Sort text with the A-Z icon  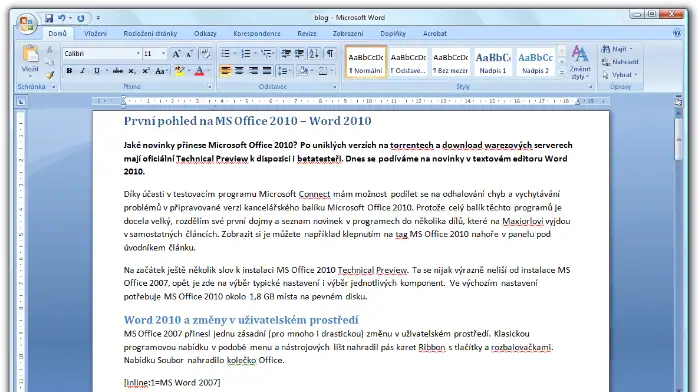(314, 54)
